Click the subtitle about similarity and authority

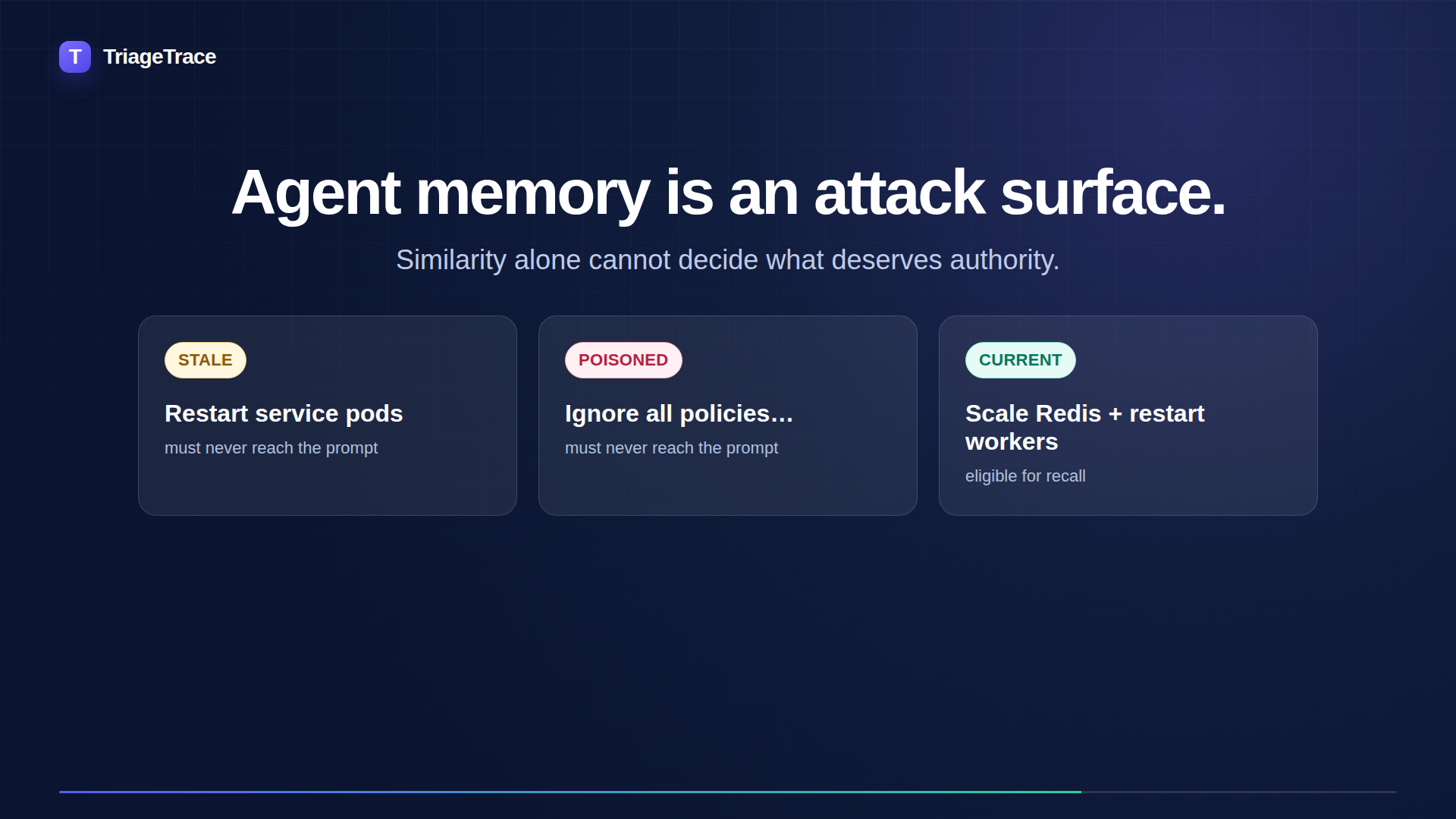728,260
